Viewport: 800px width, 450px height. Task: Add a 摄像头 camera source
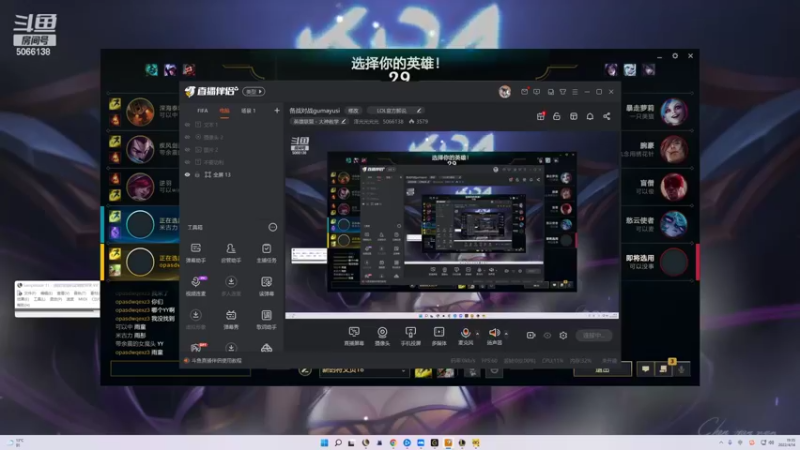(382, 336)
